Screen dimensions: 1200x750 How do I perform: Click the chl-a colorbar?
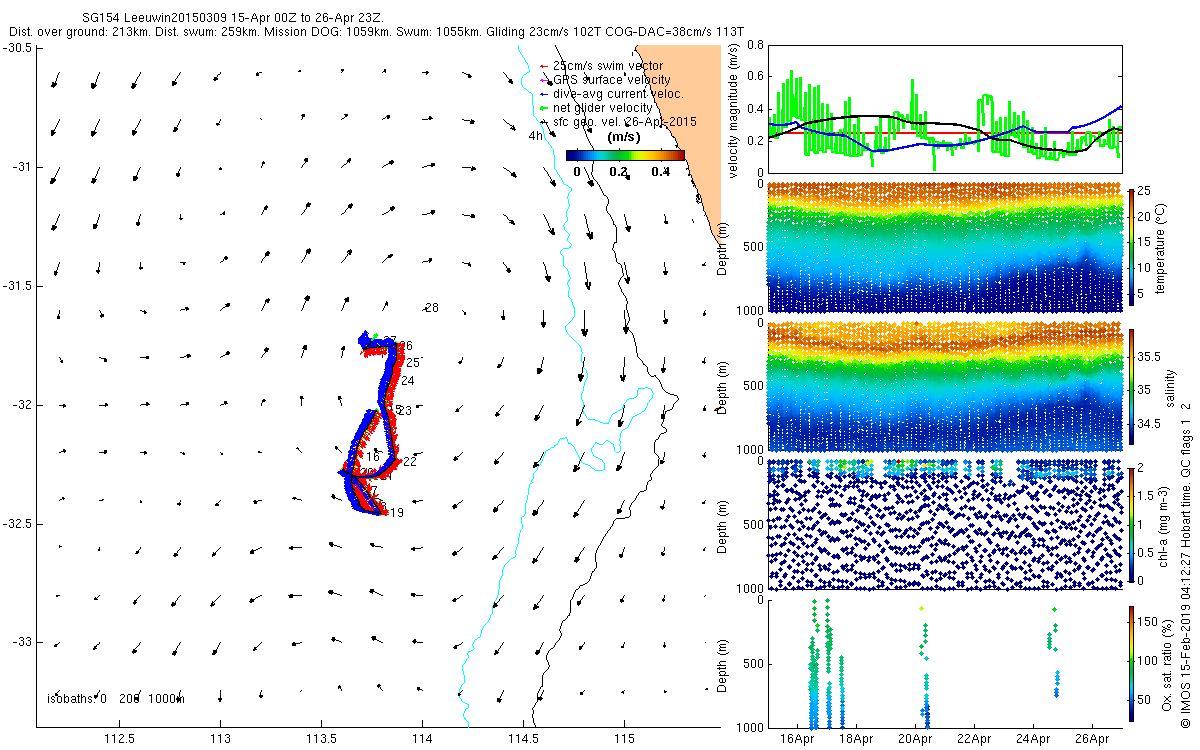1131,523
